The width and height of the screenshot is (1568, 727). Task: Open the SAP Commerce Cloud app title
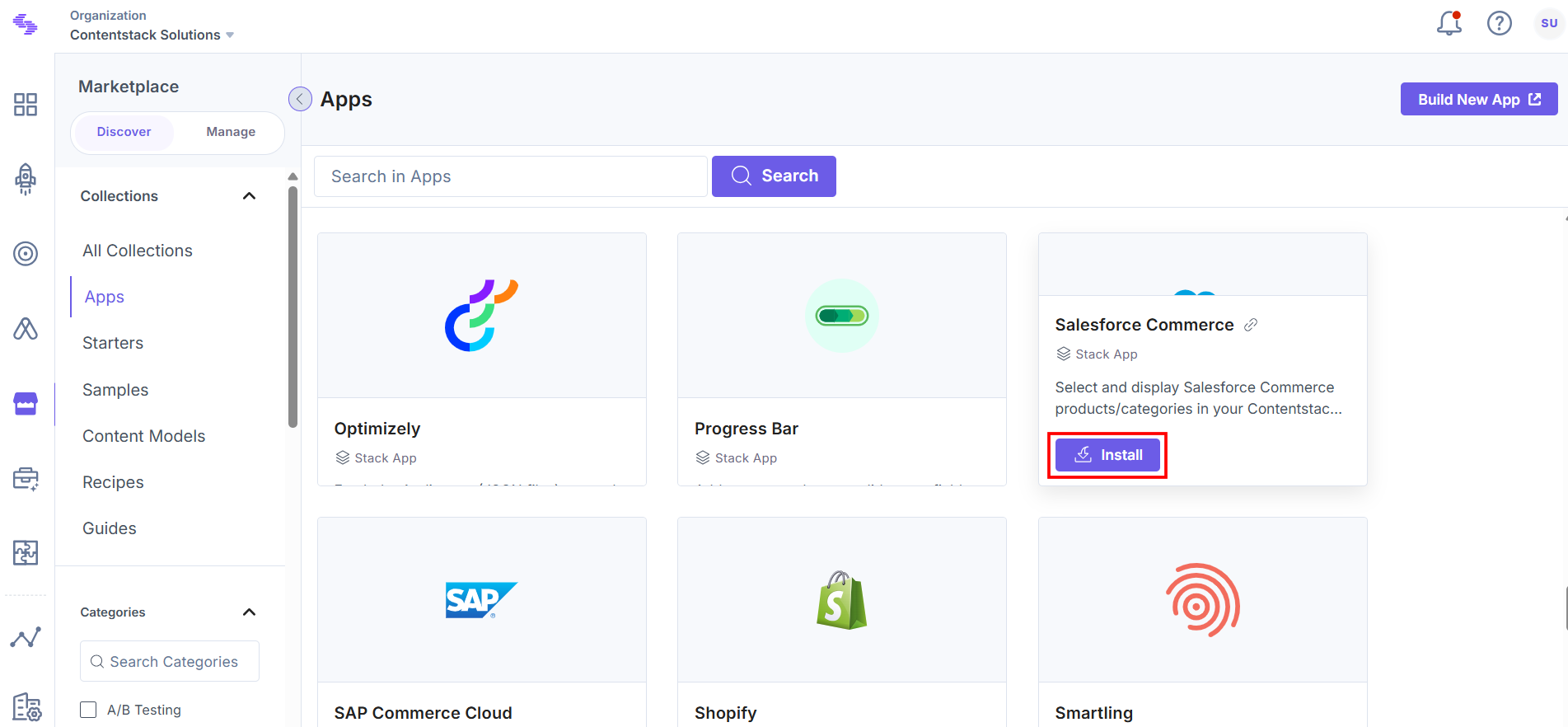point(424,713)
